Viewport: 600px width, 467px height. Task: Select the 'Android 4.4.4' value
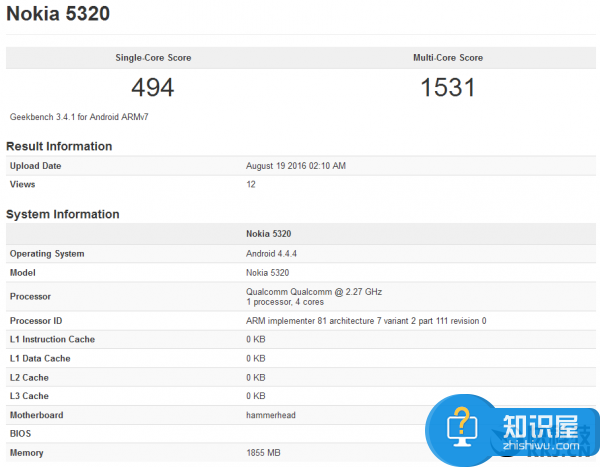271,254
